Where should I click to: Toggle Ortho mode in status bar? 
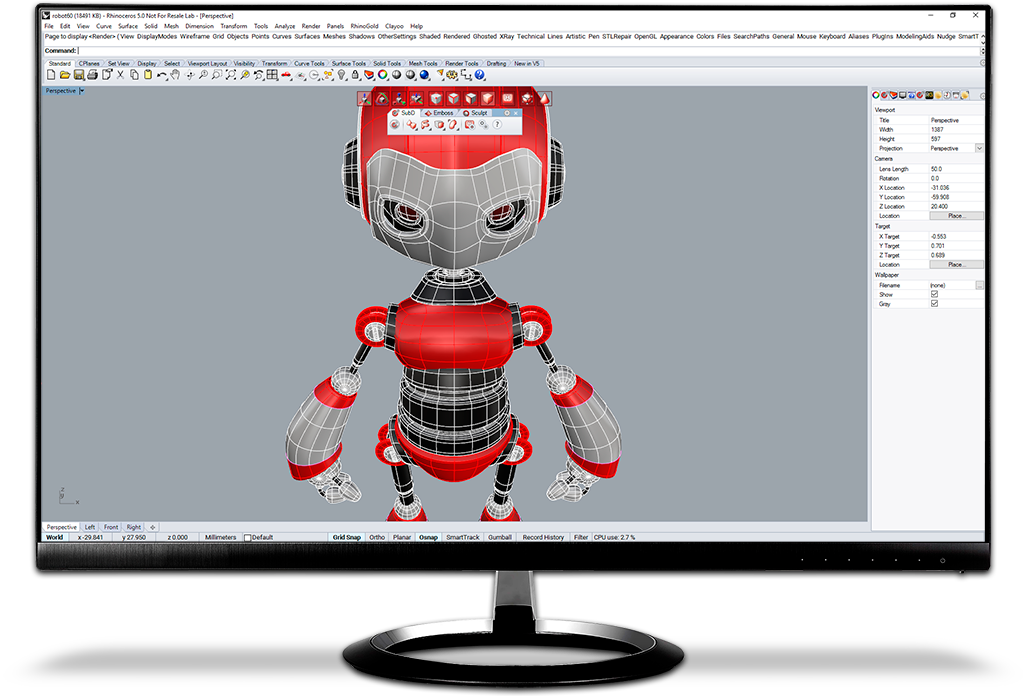click(x=377, y=537)
